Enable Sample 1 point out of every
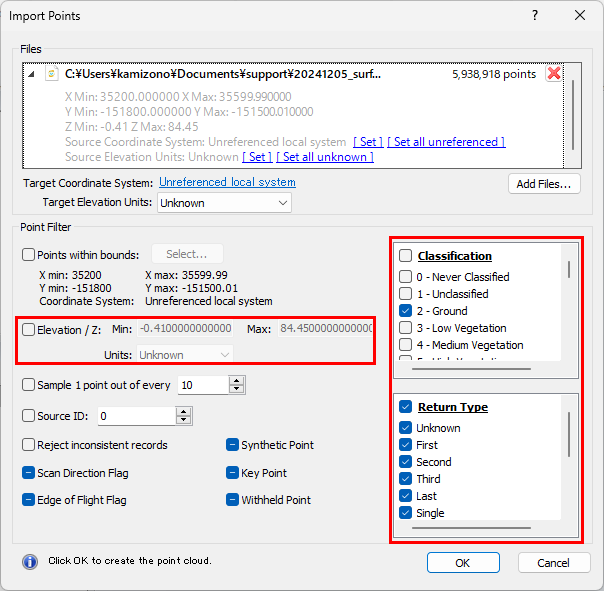The width and height of the screenshot is (604, 591). pyautogui.click(x=28, y=385)
